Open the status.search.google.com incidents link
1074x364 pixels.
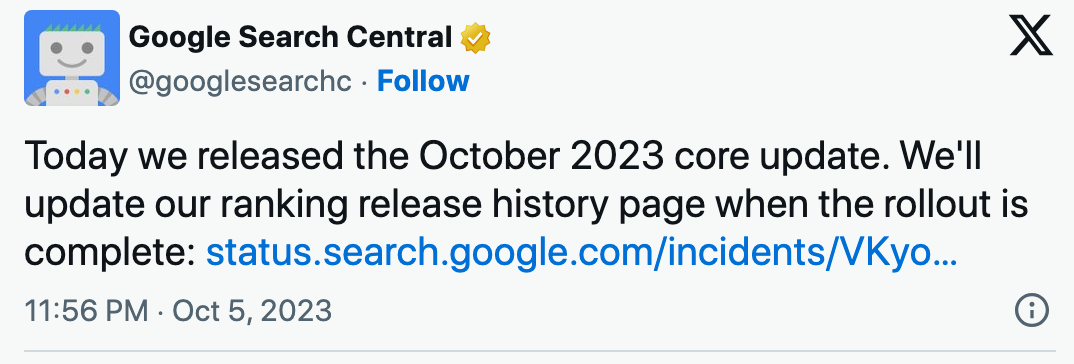point(582,254)
